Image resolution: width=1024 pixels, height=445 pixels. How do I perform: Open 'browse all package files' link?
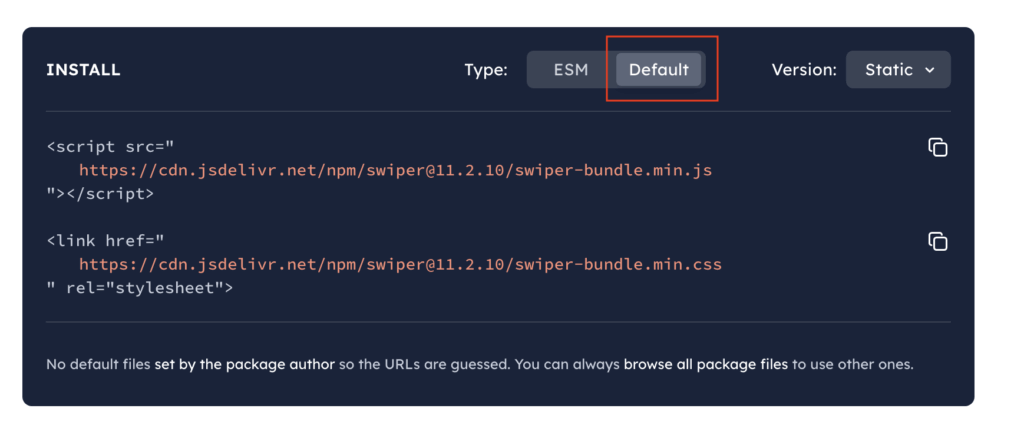[706, 365]
